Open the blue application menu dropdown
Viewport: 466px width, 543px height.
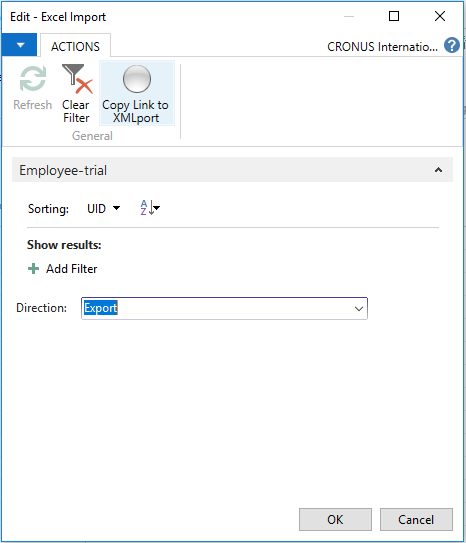(x=19, y=45)
